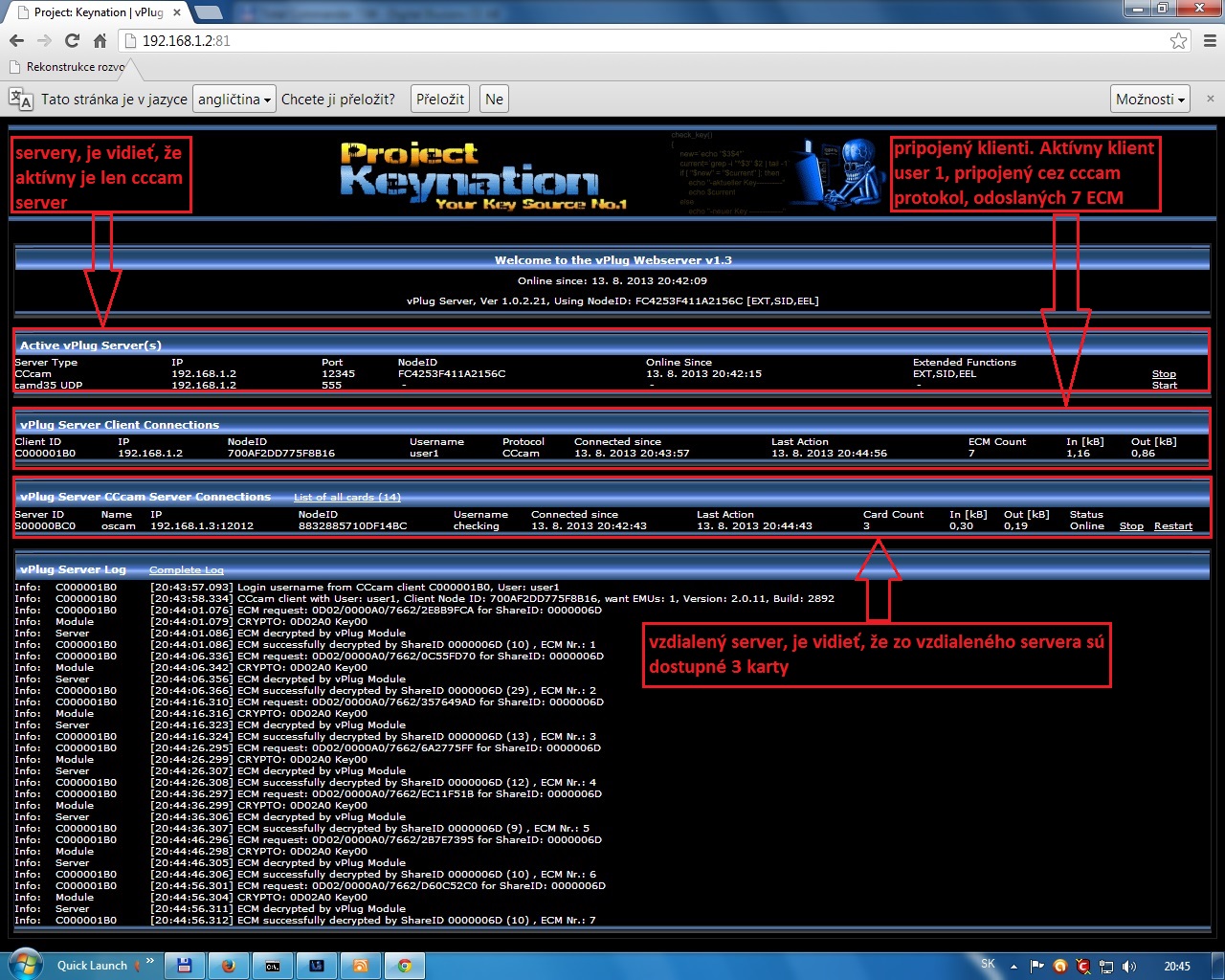Screen dimensions: 1225x980
Task: Click the Ne button in the translate bar
Action: (x=494, y=100)
